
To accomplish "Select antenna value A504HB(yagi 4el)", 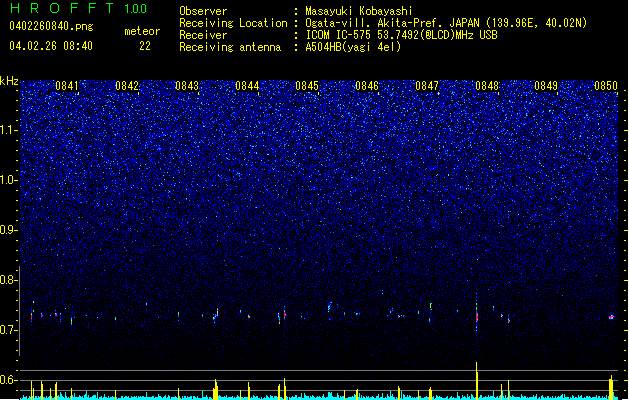I will tap(353, 47).
